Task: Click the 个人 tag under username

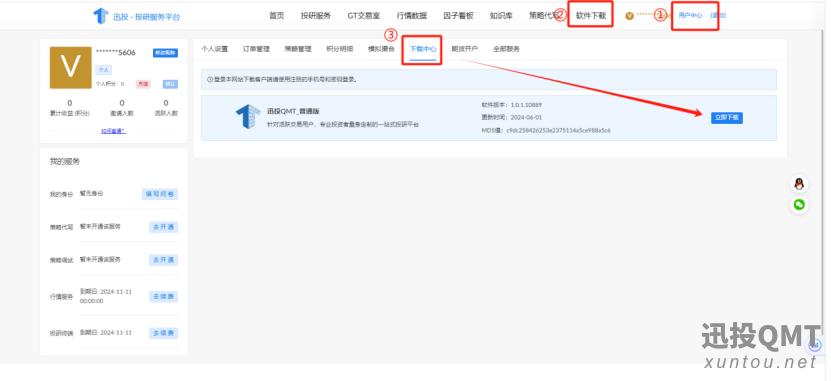Action: tap(103, 70)
